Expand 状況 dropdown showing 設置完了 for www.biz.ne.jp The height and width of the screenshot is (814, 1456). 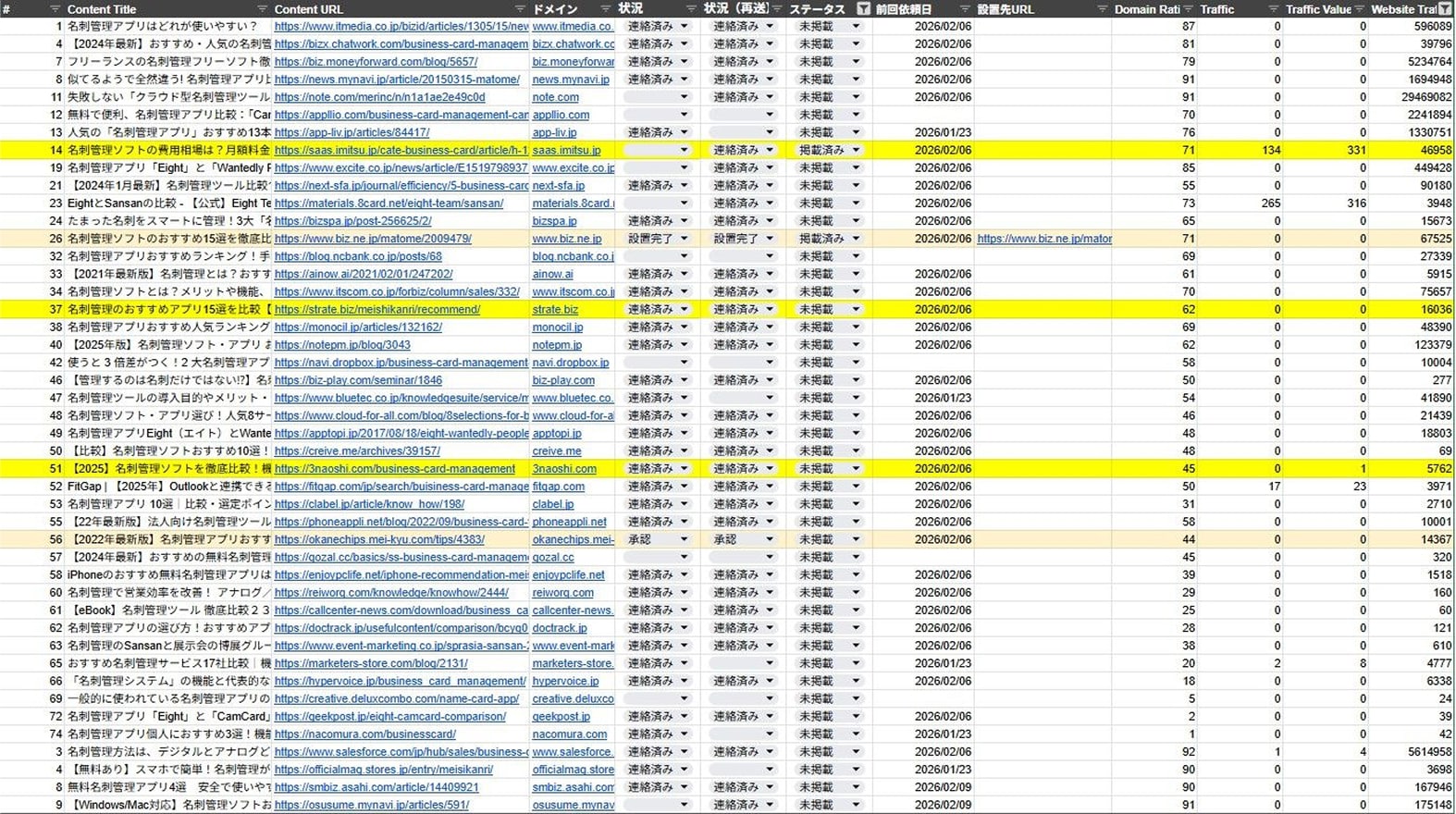click(x=685, y=239)
